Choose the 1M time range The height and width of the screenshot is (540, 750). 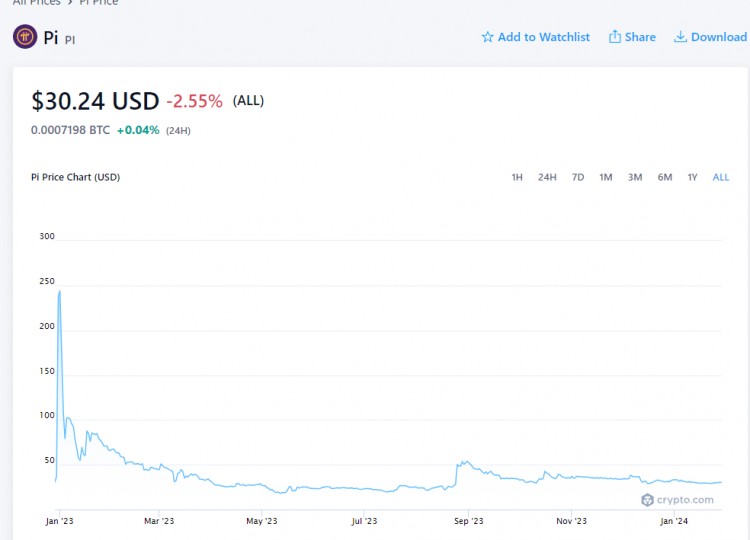pyautogui.click(x=606, y=177)
